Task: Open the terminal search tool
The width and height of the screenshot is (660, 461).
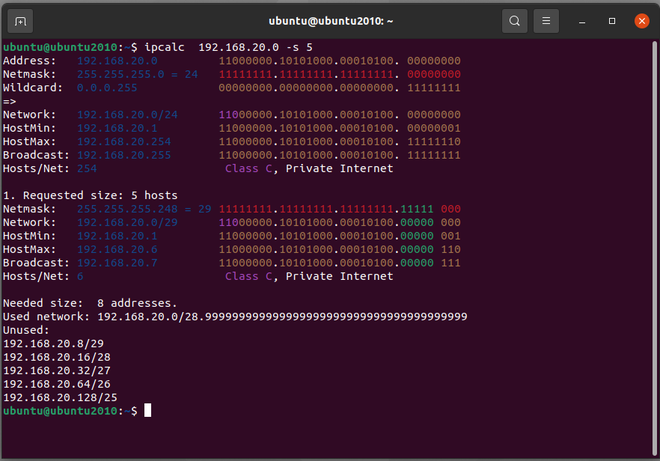Action: tap(514, 21)
